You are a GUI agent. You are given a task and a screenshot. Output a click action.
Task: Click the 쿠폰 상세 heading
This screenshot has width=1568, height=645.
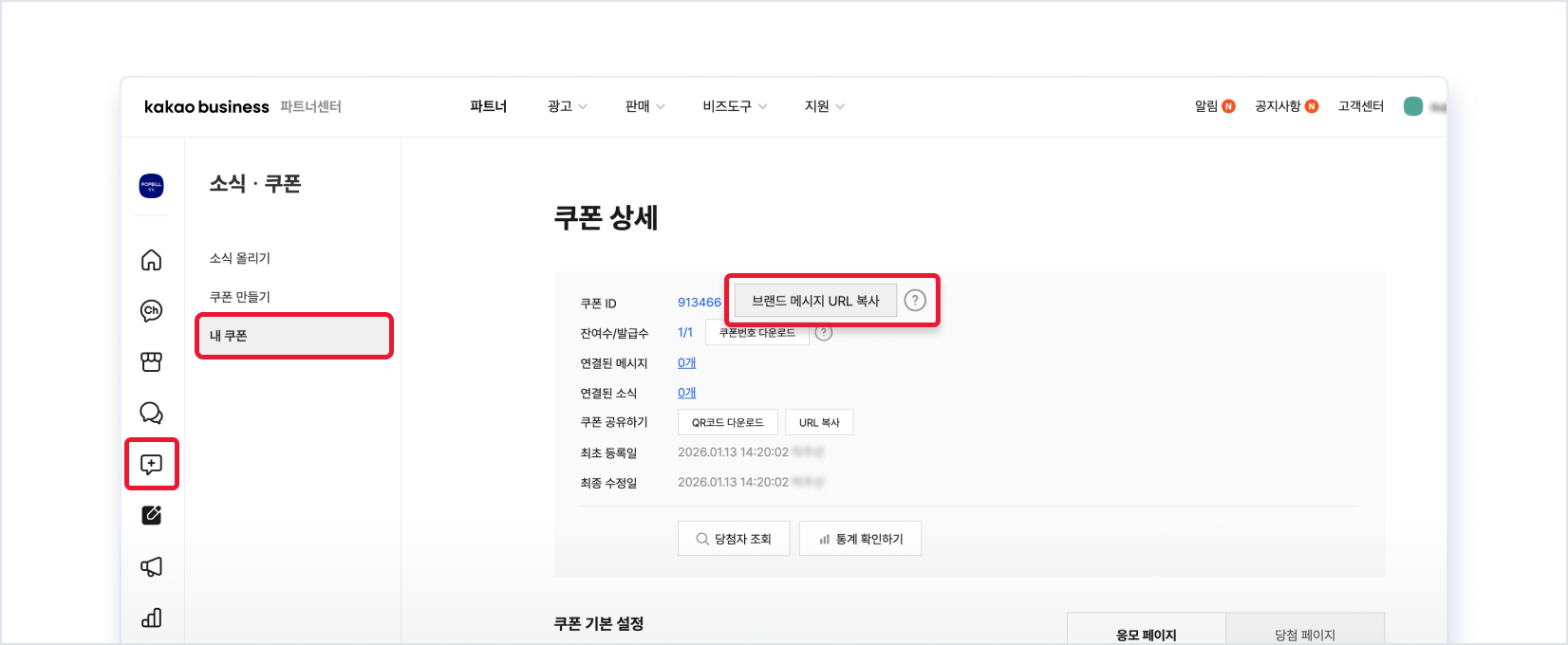coord(606,218)
